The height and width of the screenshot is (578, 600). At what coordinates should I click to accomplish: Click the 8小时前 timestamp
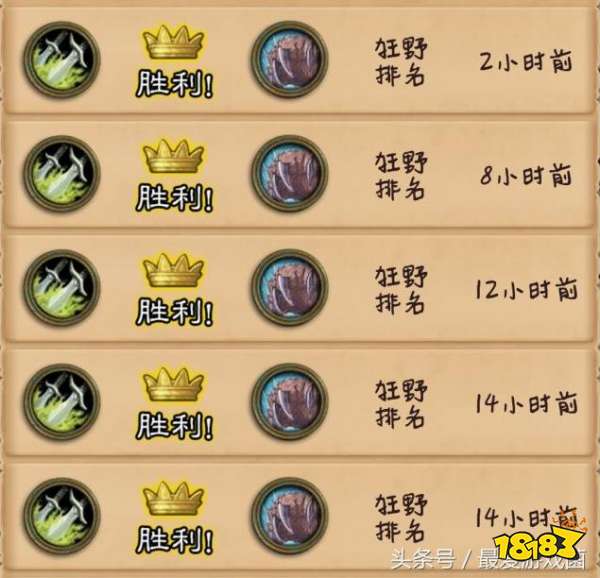coord(526,175)
